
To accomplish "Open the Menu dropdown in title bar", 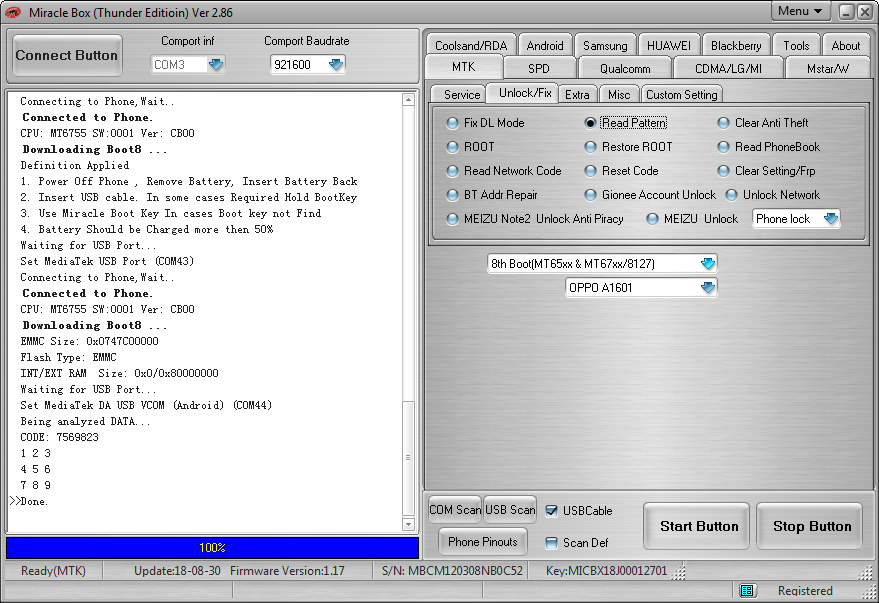I will click(800, 11).
